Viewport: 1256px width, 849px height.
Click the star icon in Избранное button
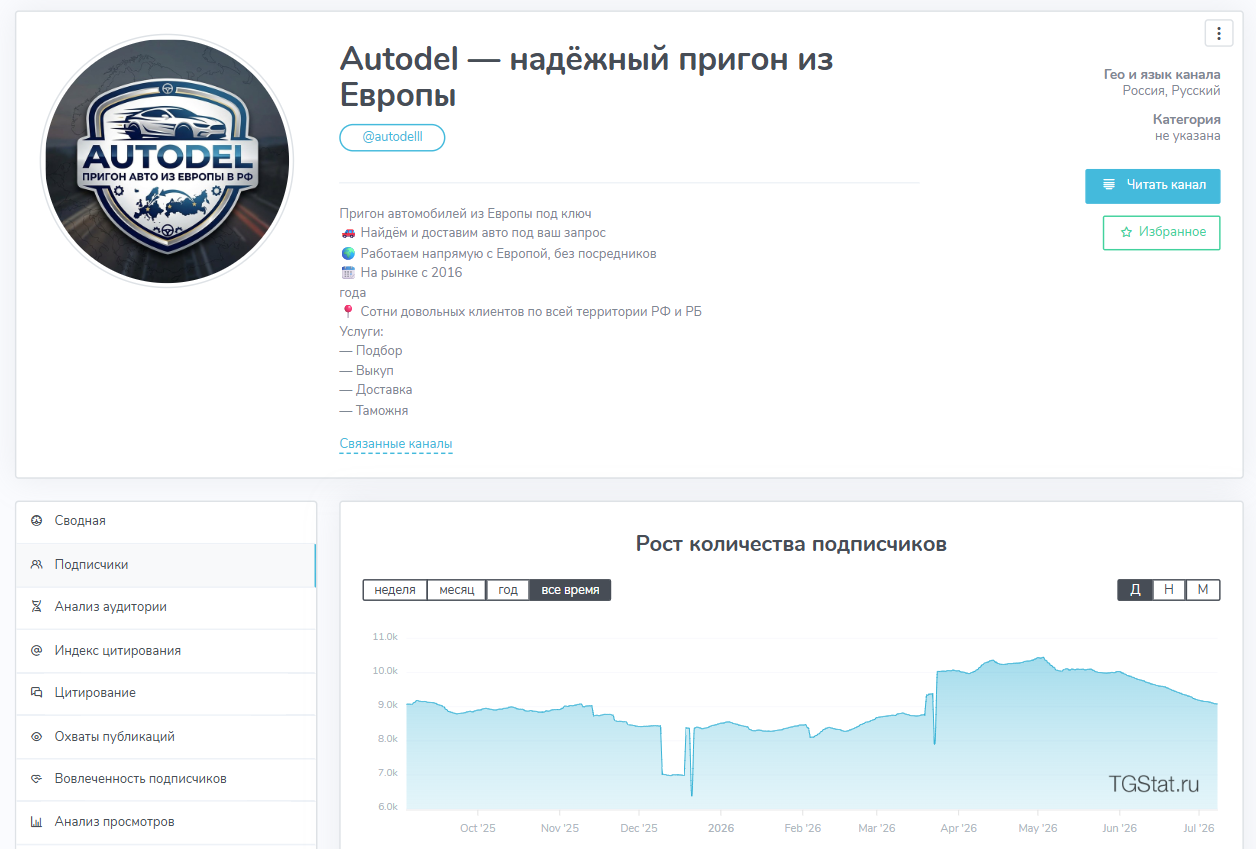pyautogui.click(x=1126, y=232)
